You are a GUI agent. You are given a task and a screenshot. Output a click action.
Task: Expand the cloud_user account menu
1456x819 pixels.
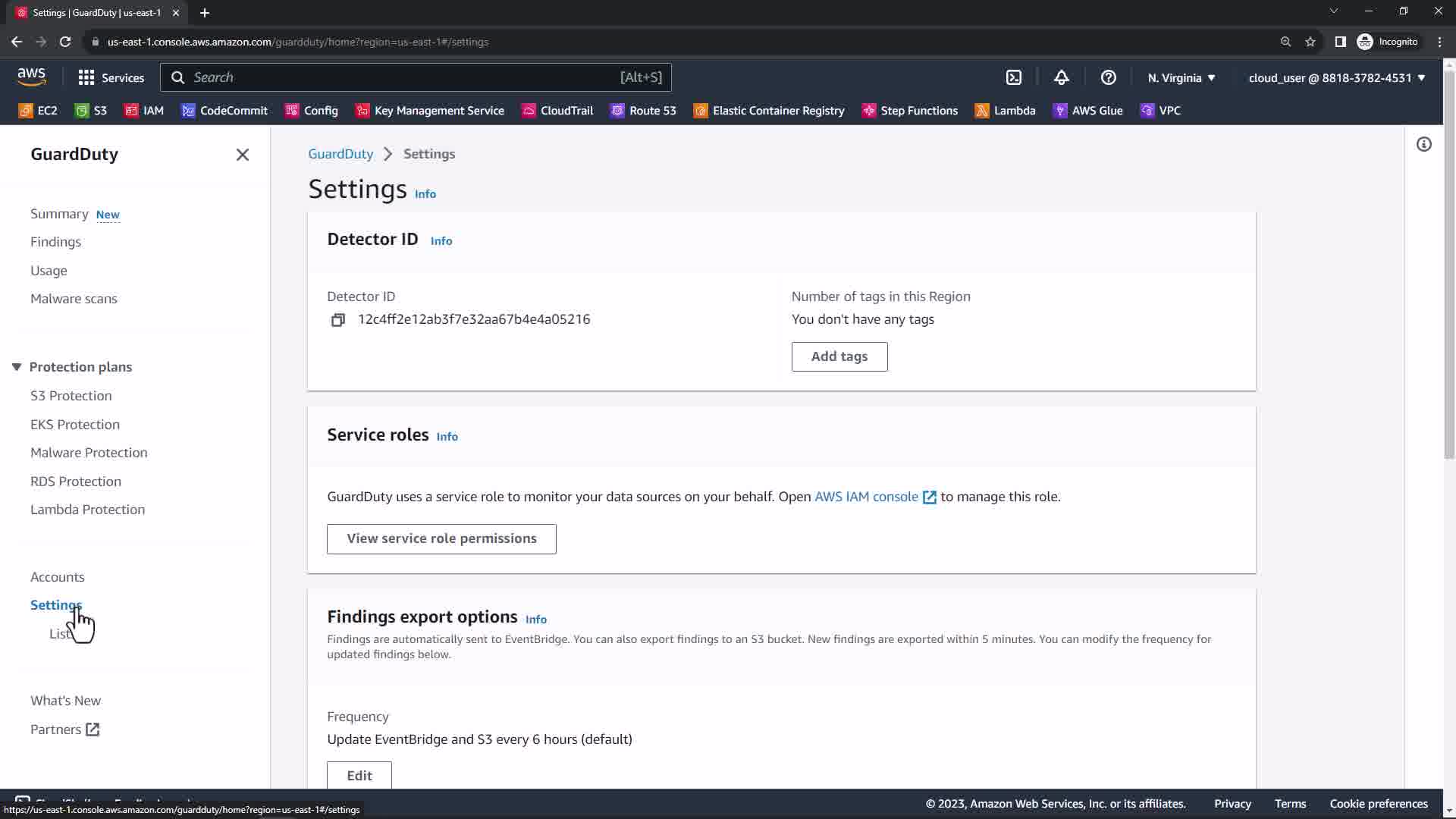[1336, 77]
